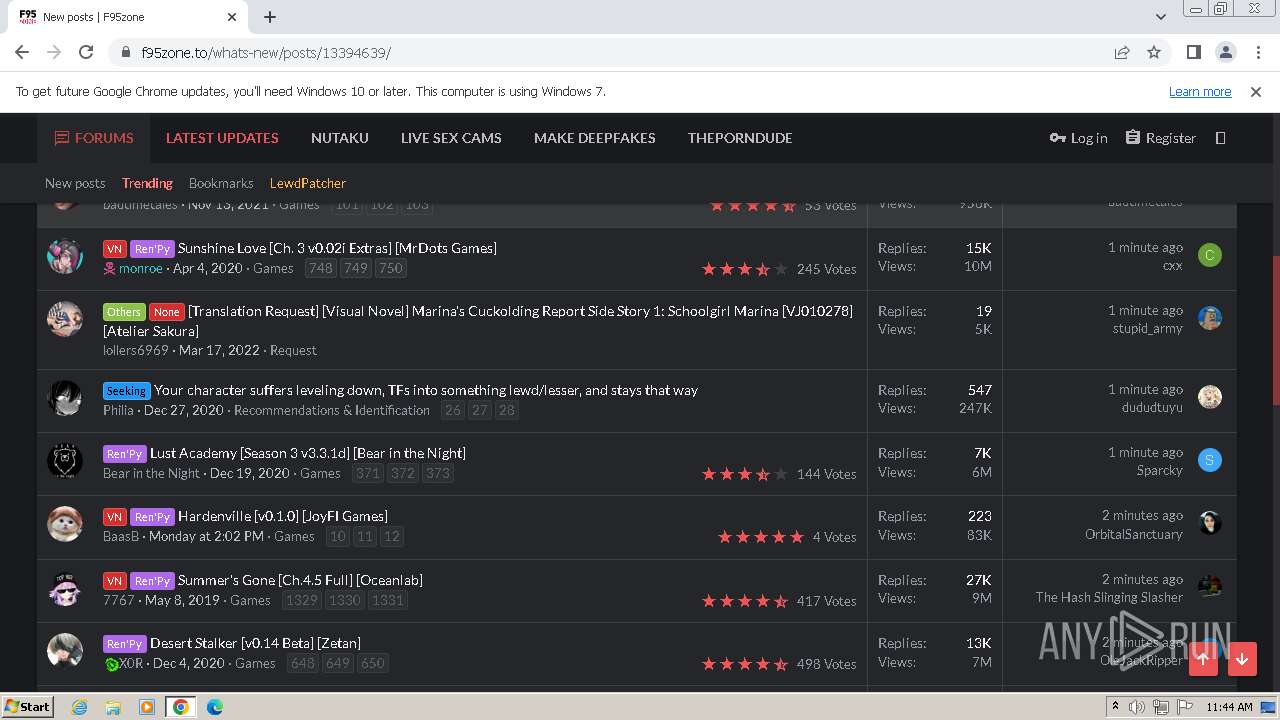Open the volume speaker tray icon
1280x720 pixels.
(x=1137, y=707)
